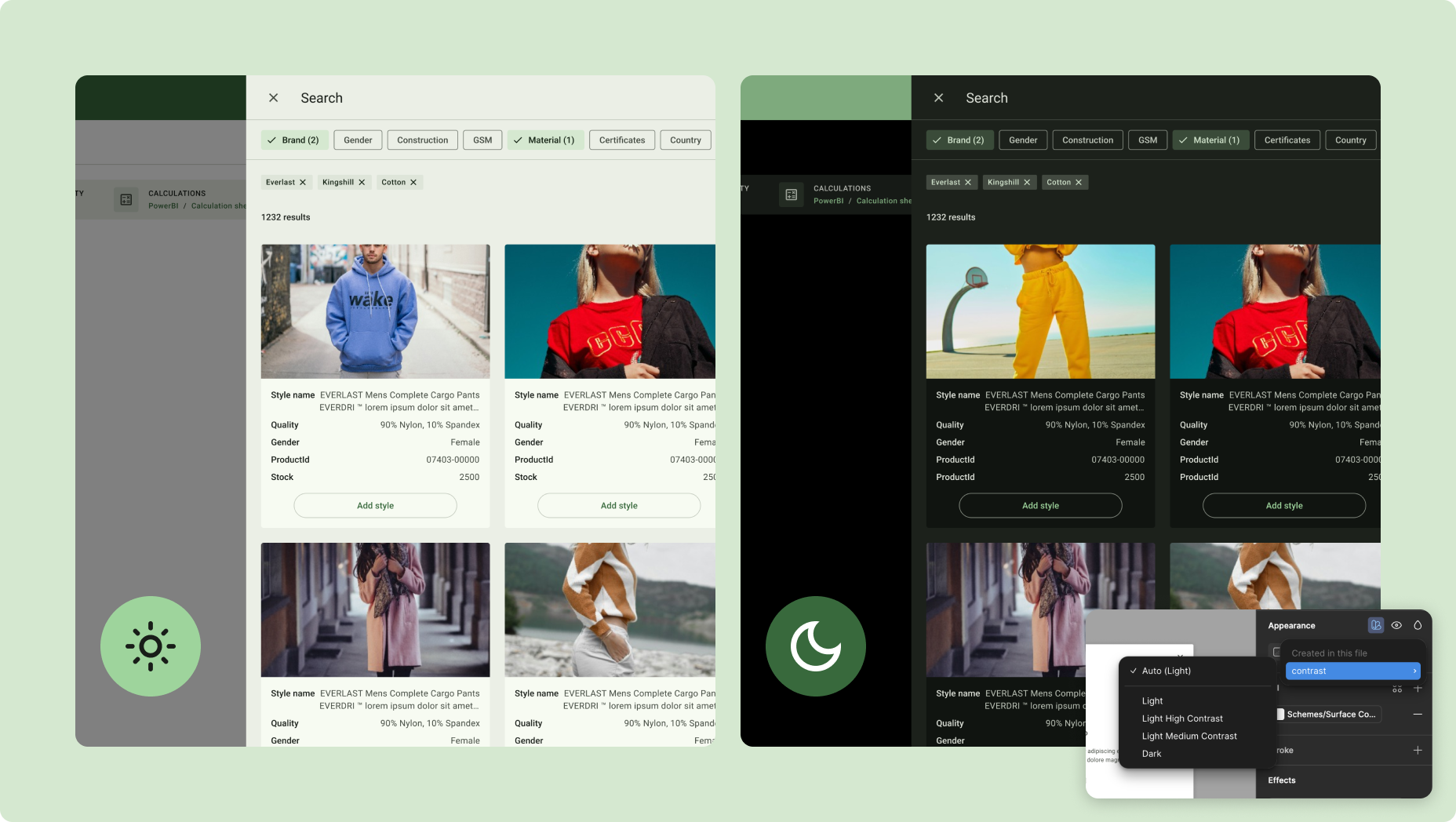Click the white Schemes/Surface color swatch
Image resolution: width=1456 pixels, height=822 pixels.
pos(1280,714)
